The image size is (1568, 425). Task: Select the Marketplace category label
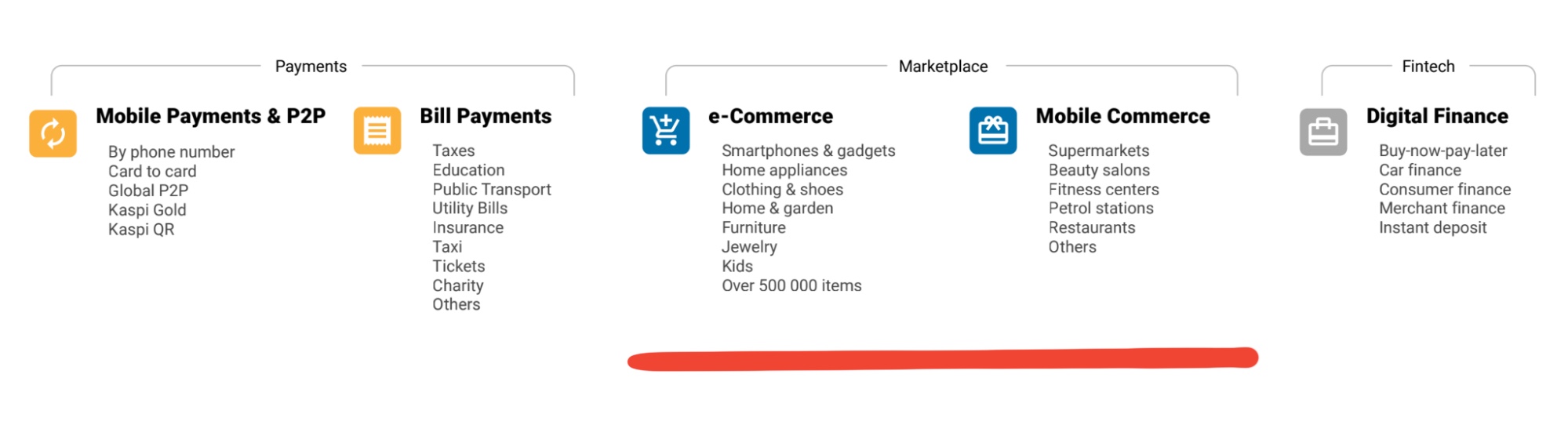943,67
